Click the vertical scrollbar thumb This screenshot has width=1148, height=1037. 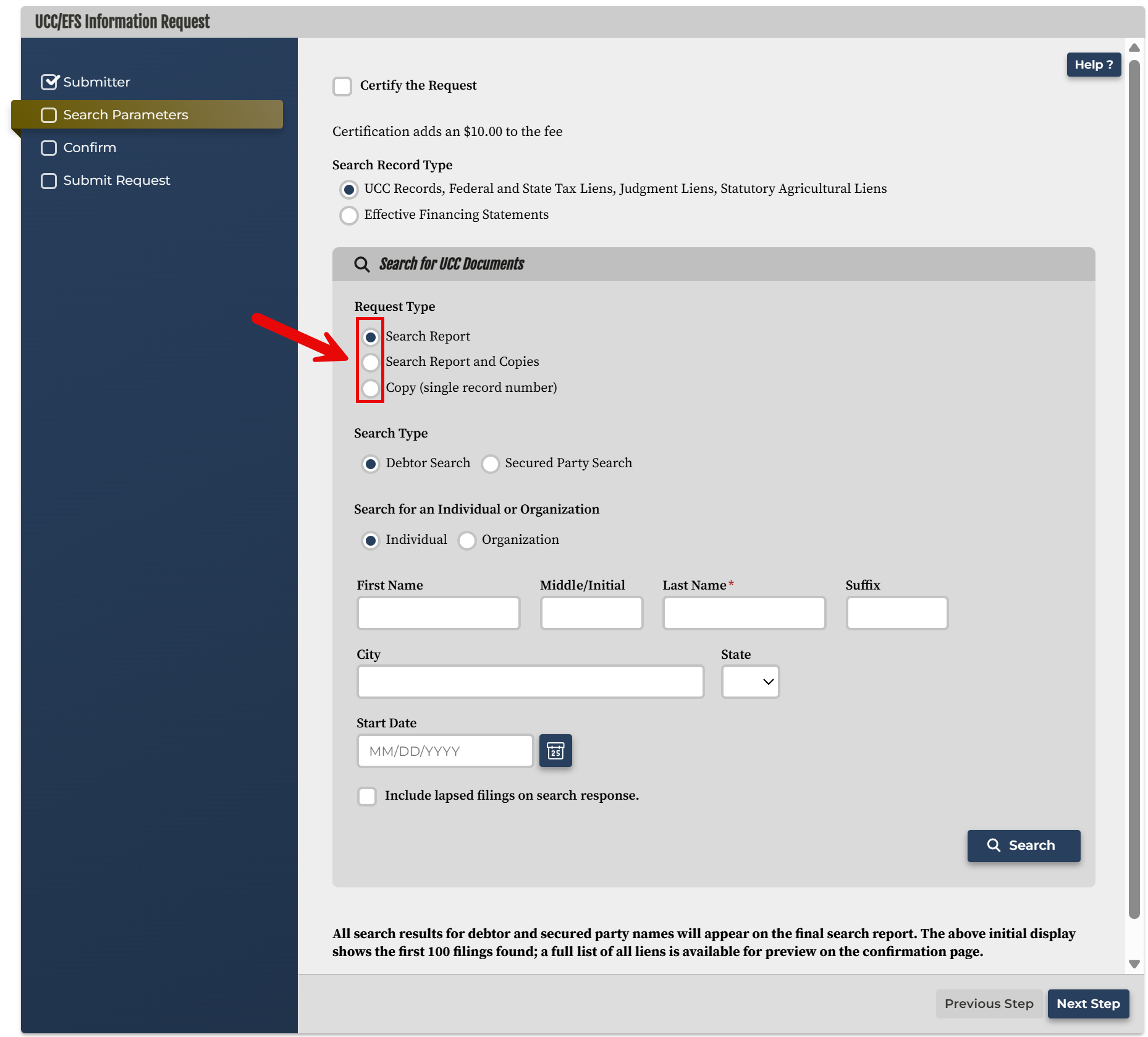click(x=1134, y=488)
